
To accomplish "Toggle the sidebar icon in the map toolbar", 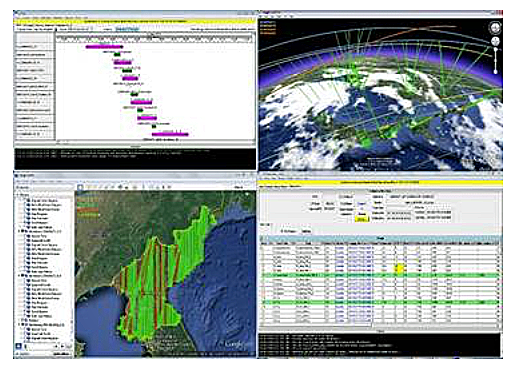I will point(80,188).
